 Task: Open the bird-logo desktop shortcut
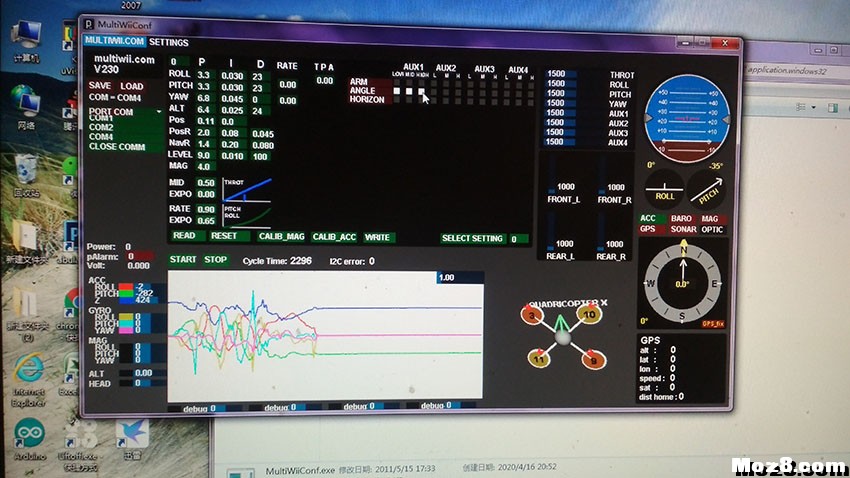(x=132, y=440)
